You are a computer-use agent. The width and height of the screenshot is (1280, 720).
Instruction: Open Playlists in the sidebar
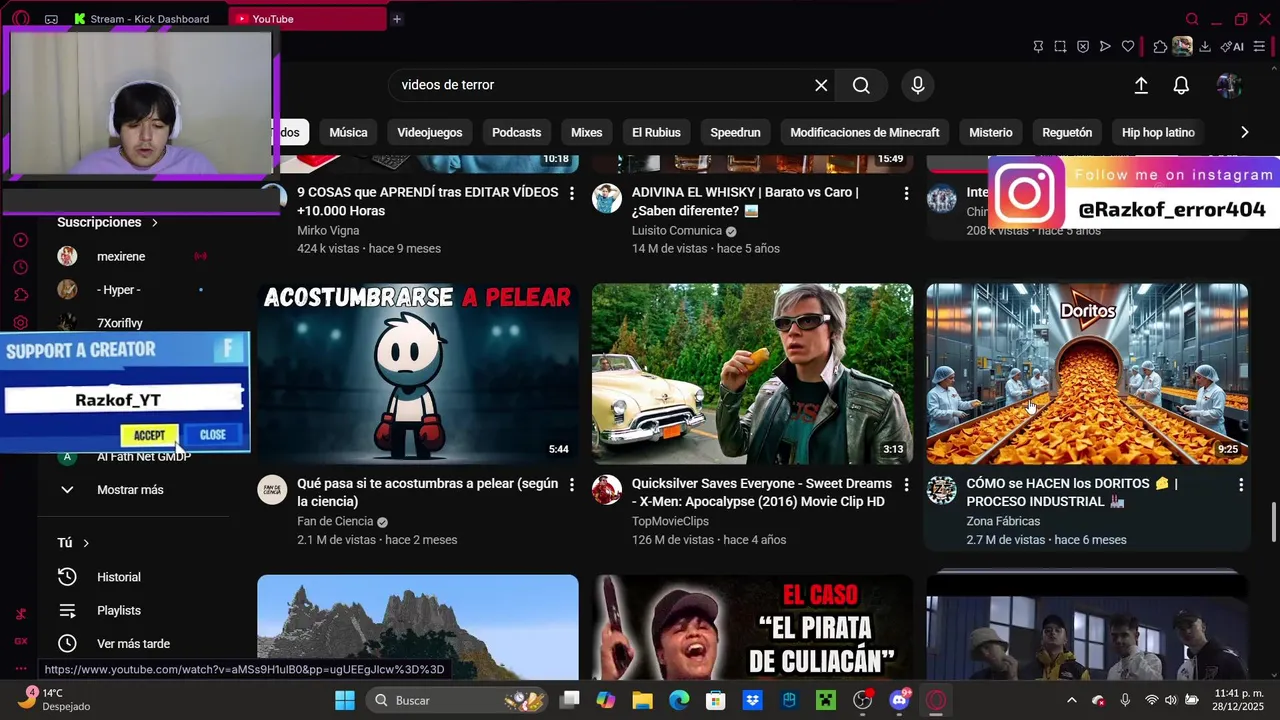click(x=119, y=611)
